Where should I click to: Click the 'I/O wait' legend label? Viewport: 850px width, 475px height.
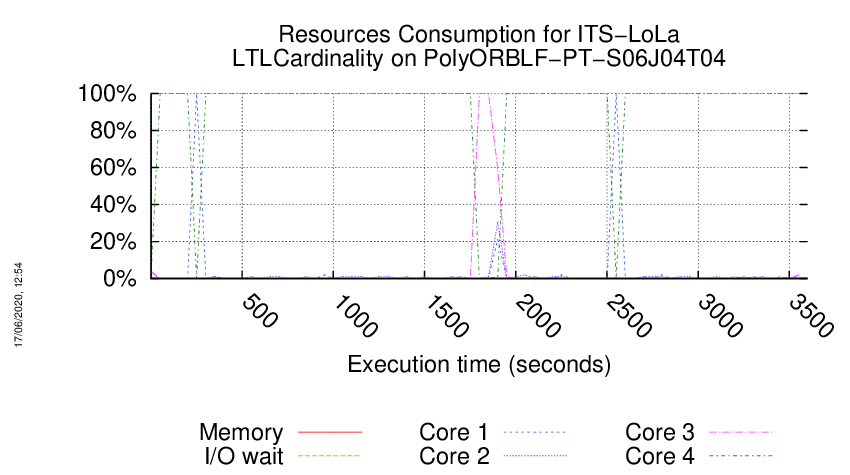(244, 456)
